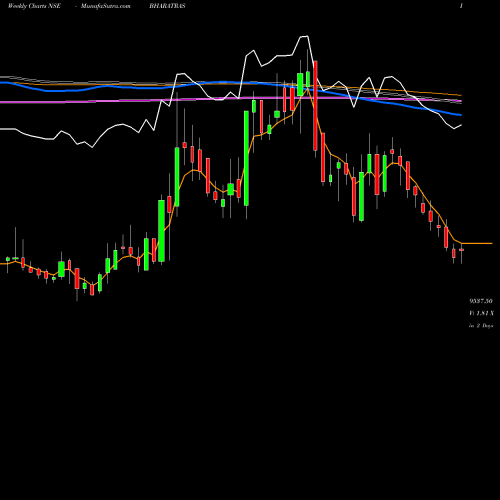Click the BHARATRAS ticker symbol text
The width and height of the screenshot is (500, 500).
(167, 6)
